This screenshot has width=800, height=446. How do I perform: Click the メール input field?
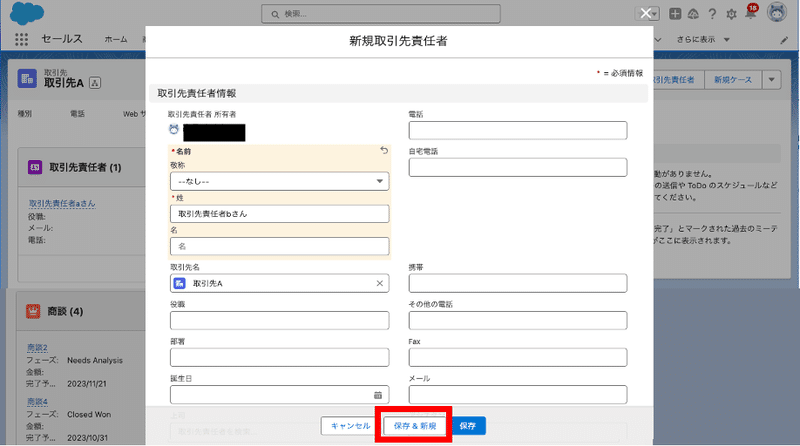518,394
